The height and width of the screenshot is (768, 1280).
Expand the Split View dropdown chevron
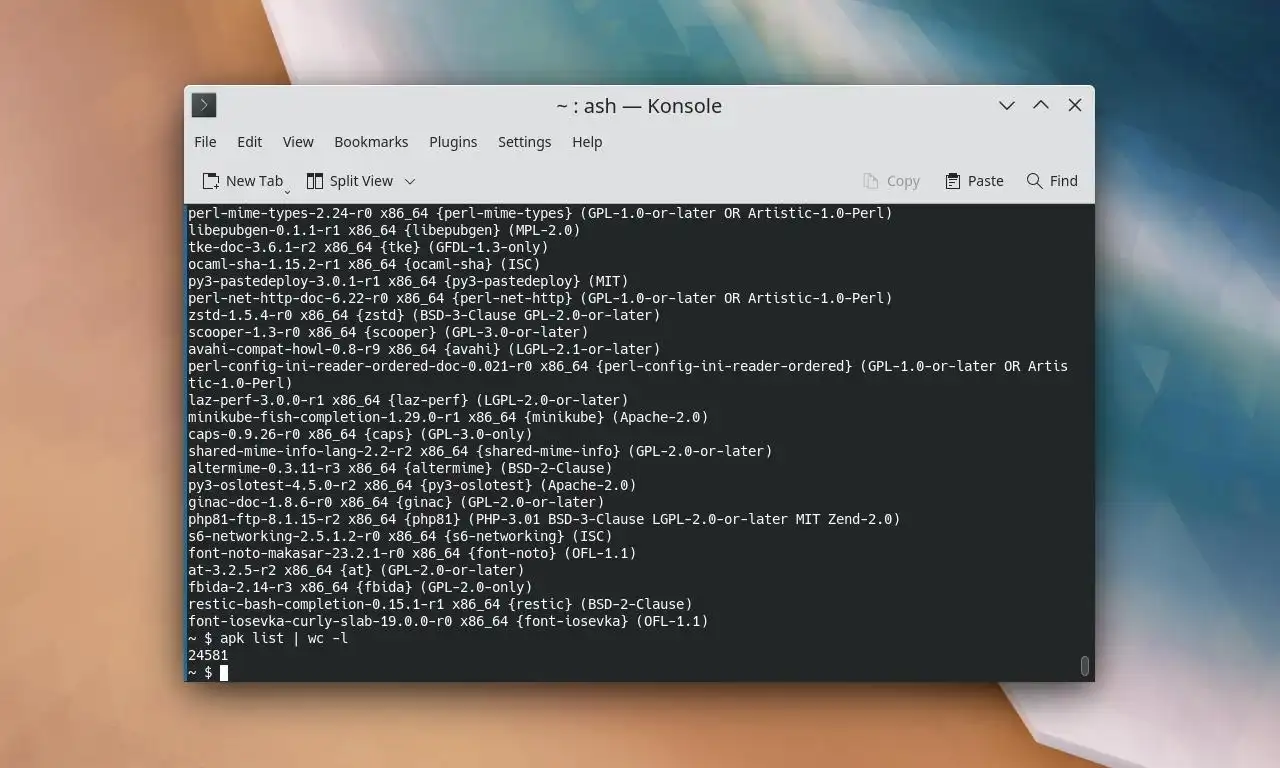point(410,181)
